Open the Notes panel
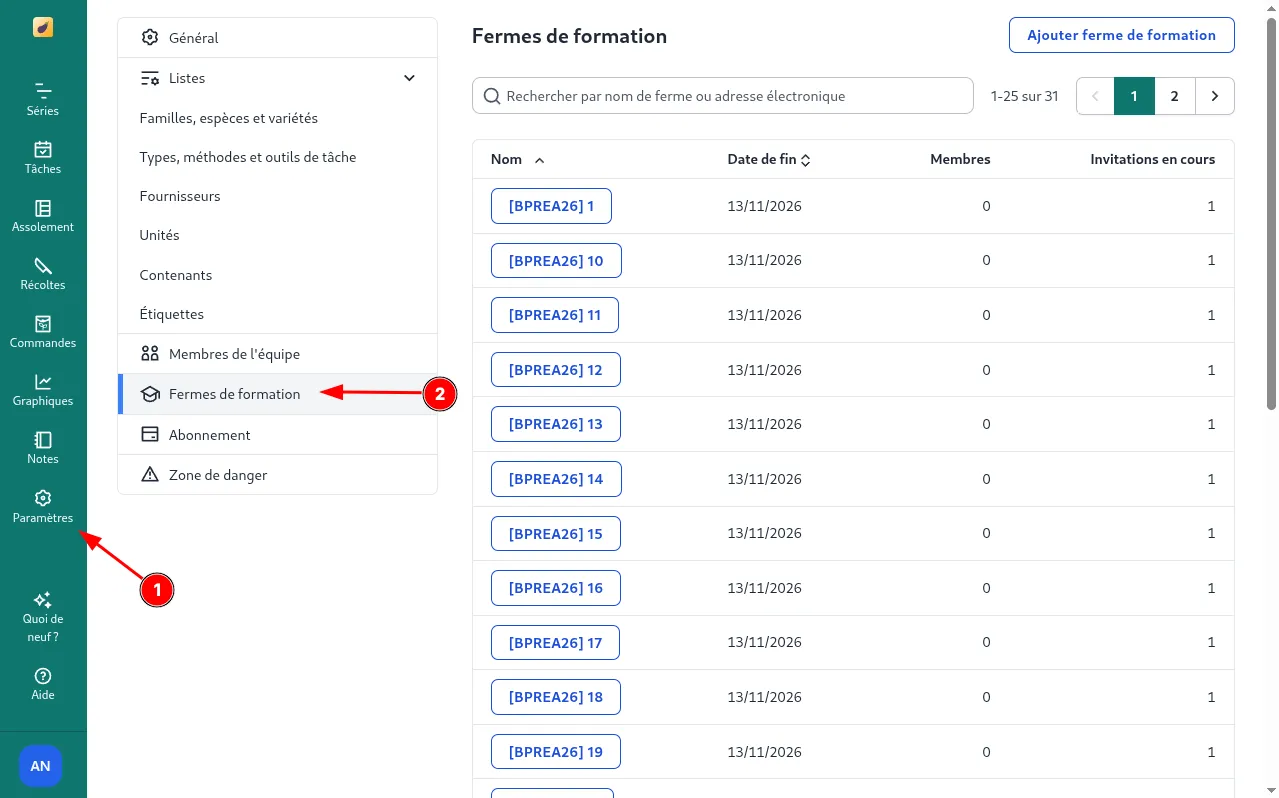The width and height of the screenshot is (1279, 798). 43,446
